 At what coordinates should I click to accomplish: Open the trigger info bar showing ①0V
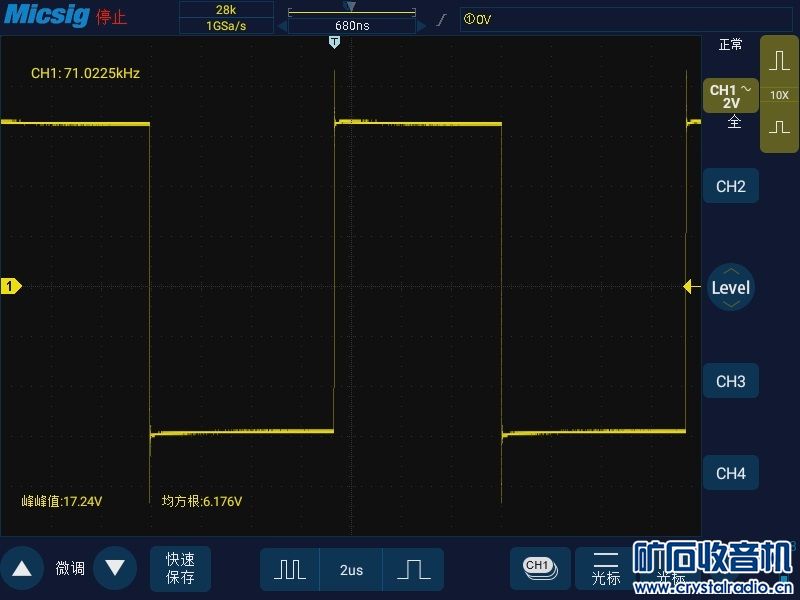626,19
